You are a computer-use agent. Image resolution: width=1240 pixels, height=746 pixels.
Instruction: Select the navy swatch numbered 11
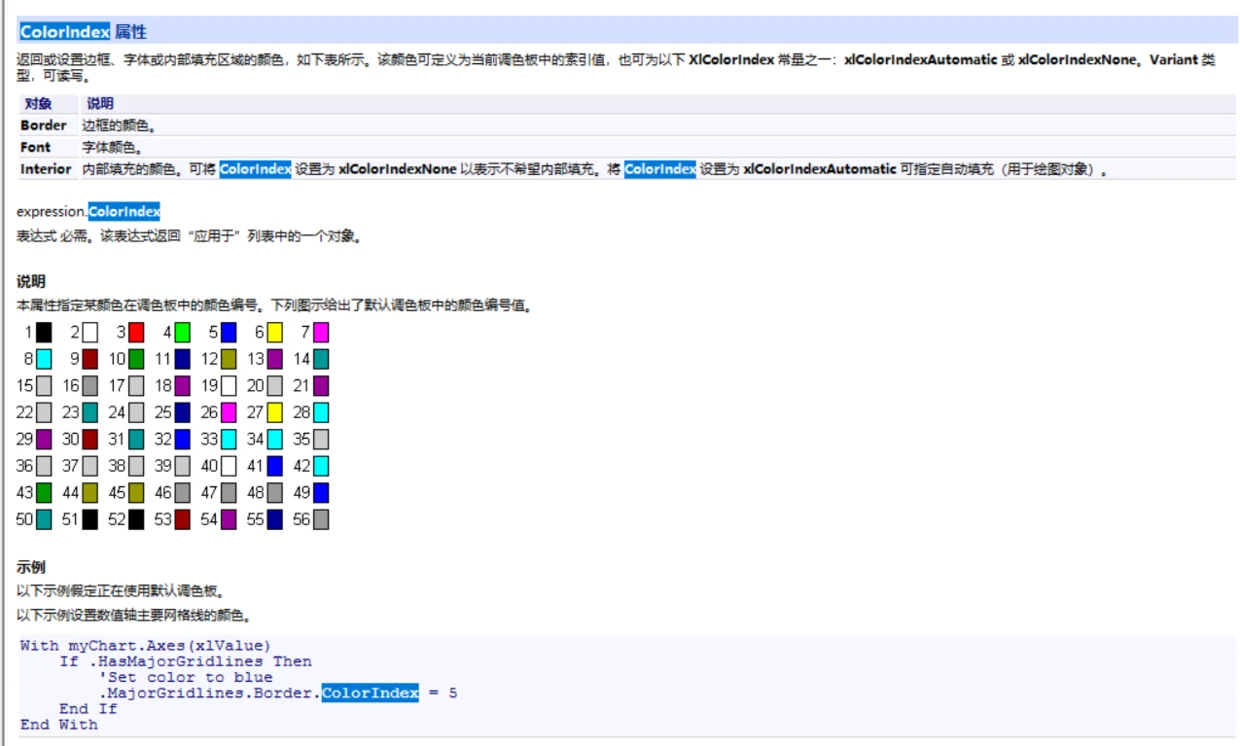(x=182, y=359)
